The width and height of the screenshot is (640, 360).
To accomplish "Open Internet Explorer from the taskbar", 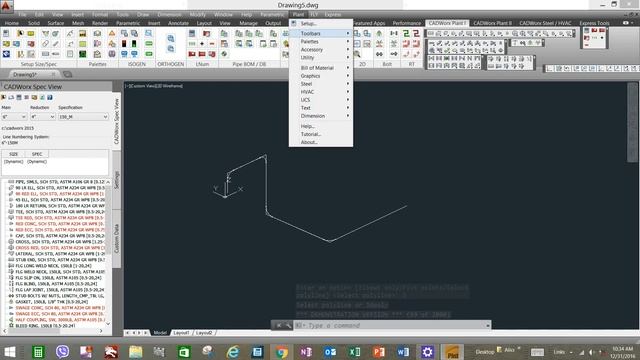I will (x=233, y=351).
